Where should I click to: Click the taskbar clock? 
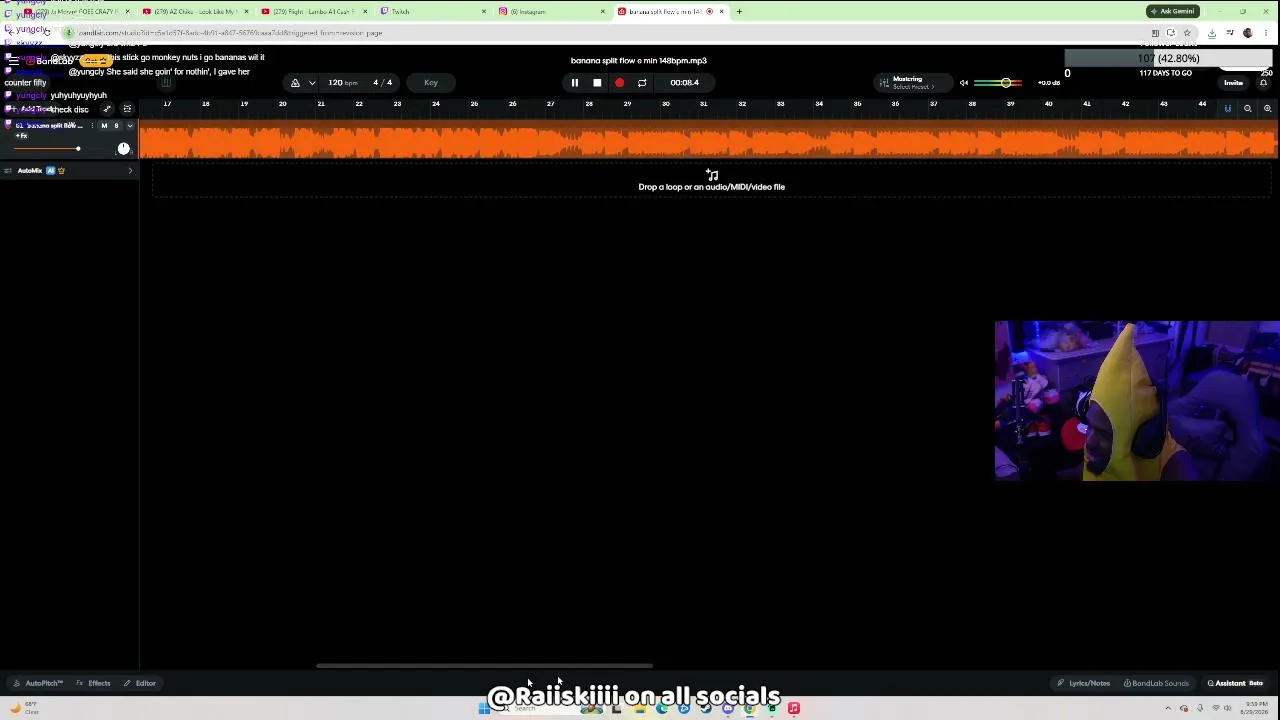click(1256, 708)
